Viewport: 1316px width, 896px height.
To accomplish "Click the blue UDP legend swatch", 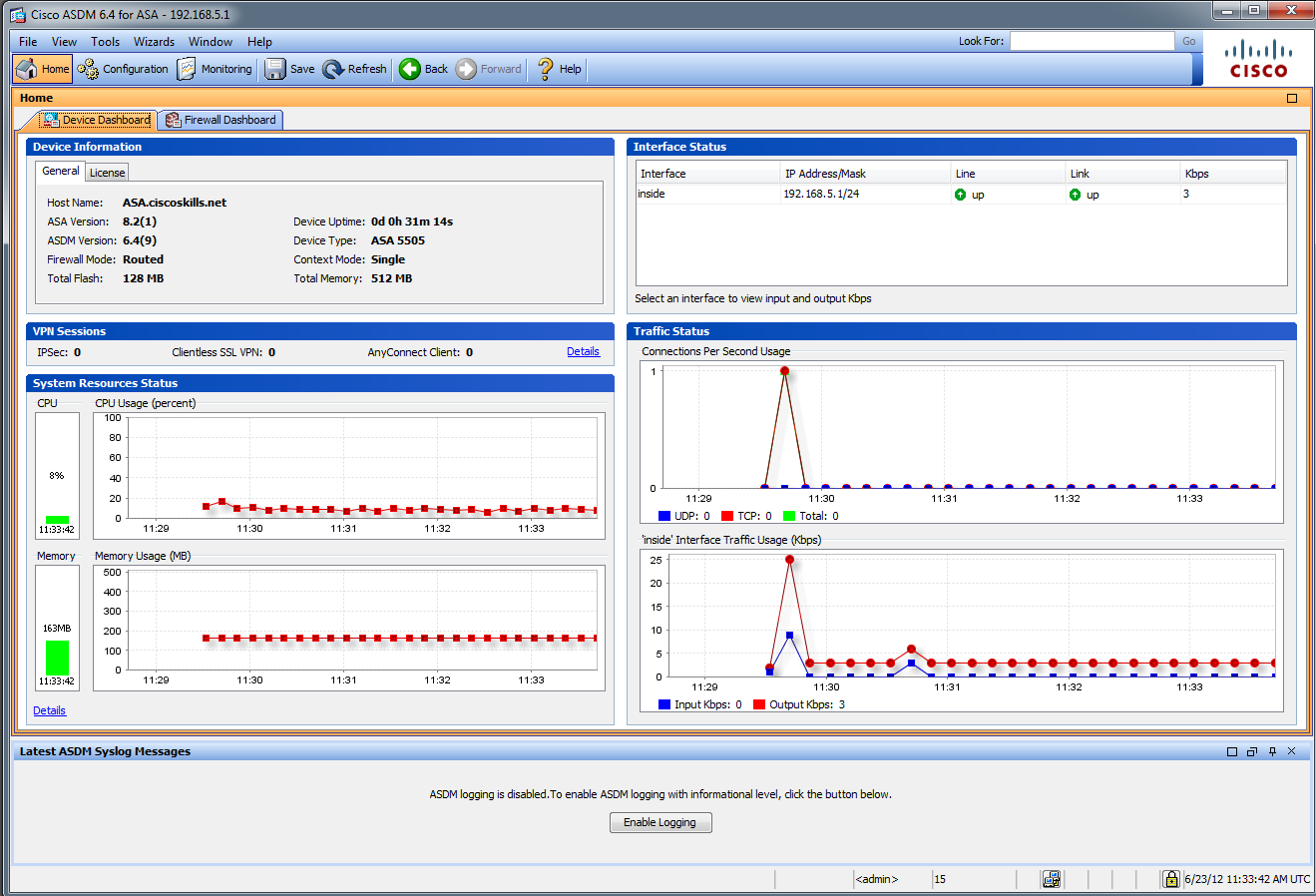I will [664, 516].
